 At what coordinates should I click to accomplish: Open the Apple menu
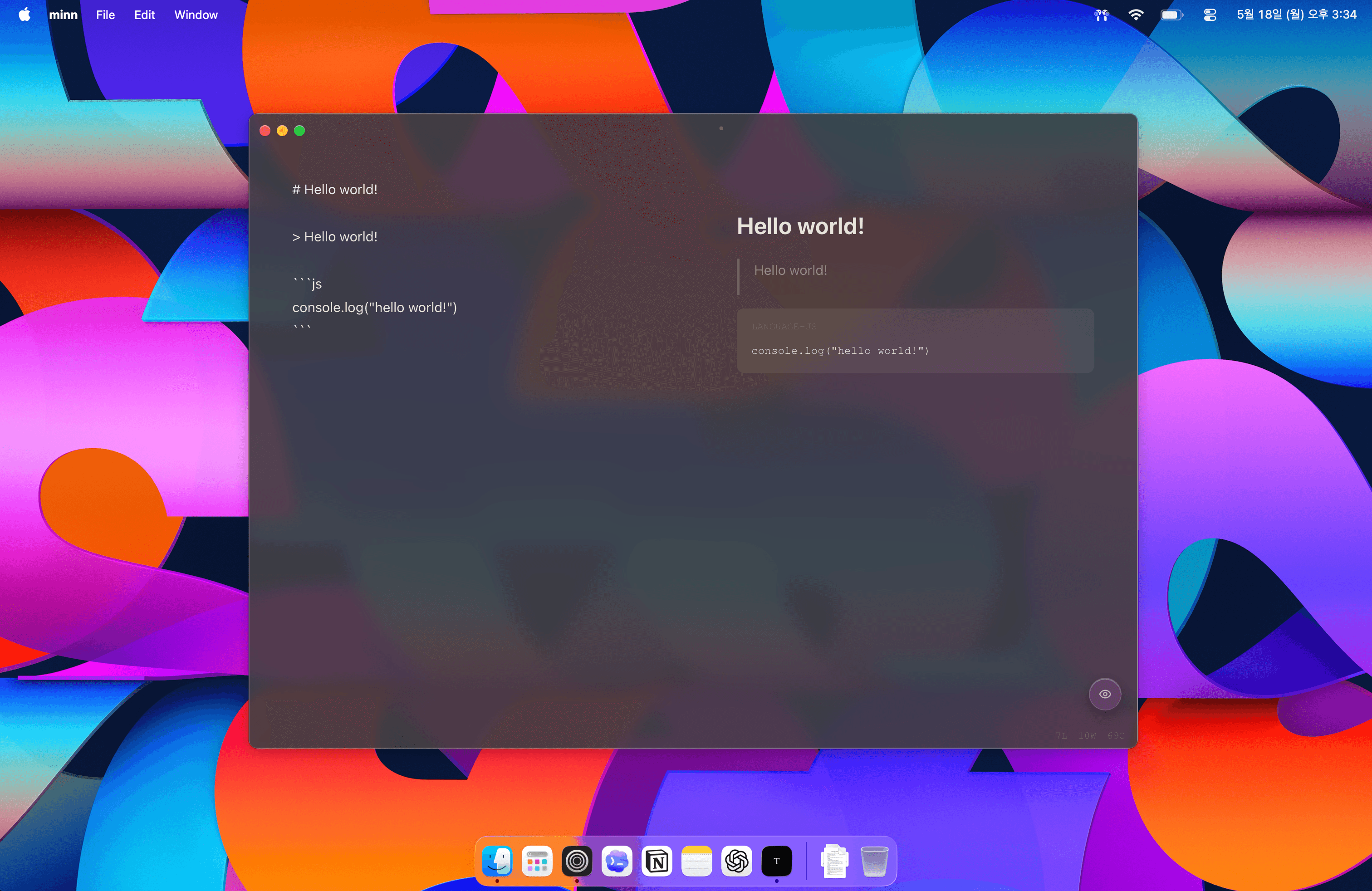pyautogui.click(x=25, y=15)
